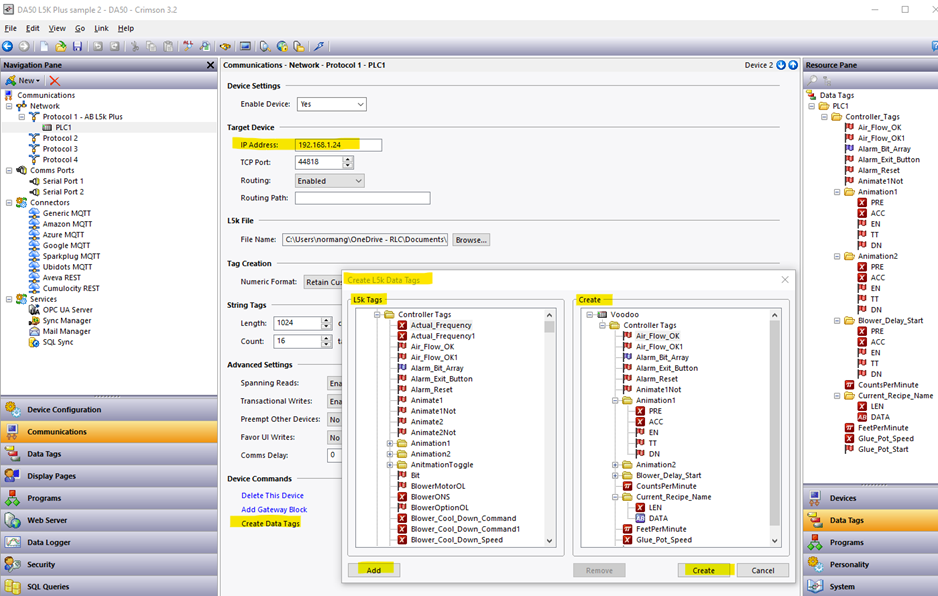Click the binoculars search icon
Viewport: 938px width, 596px height.
click(x=225, y=46)
